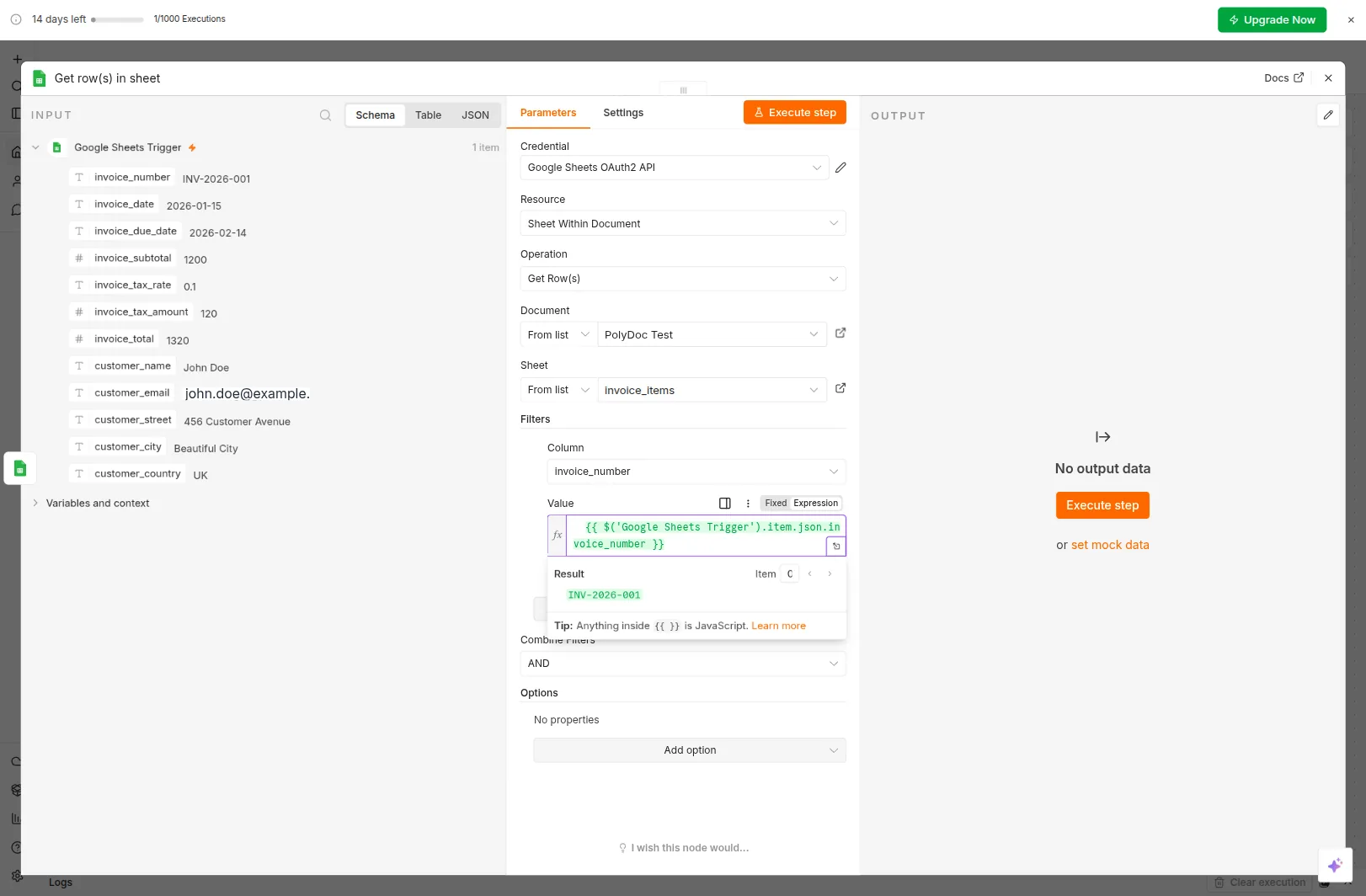This screenshot has width=1366, height=896.
Task: Click the Value field options three-dot icon
Action: tap(748, 504)
